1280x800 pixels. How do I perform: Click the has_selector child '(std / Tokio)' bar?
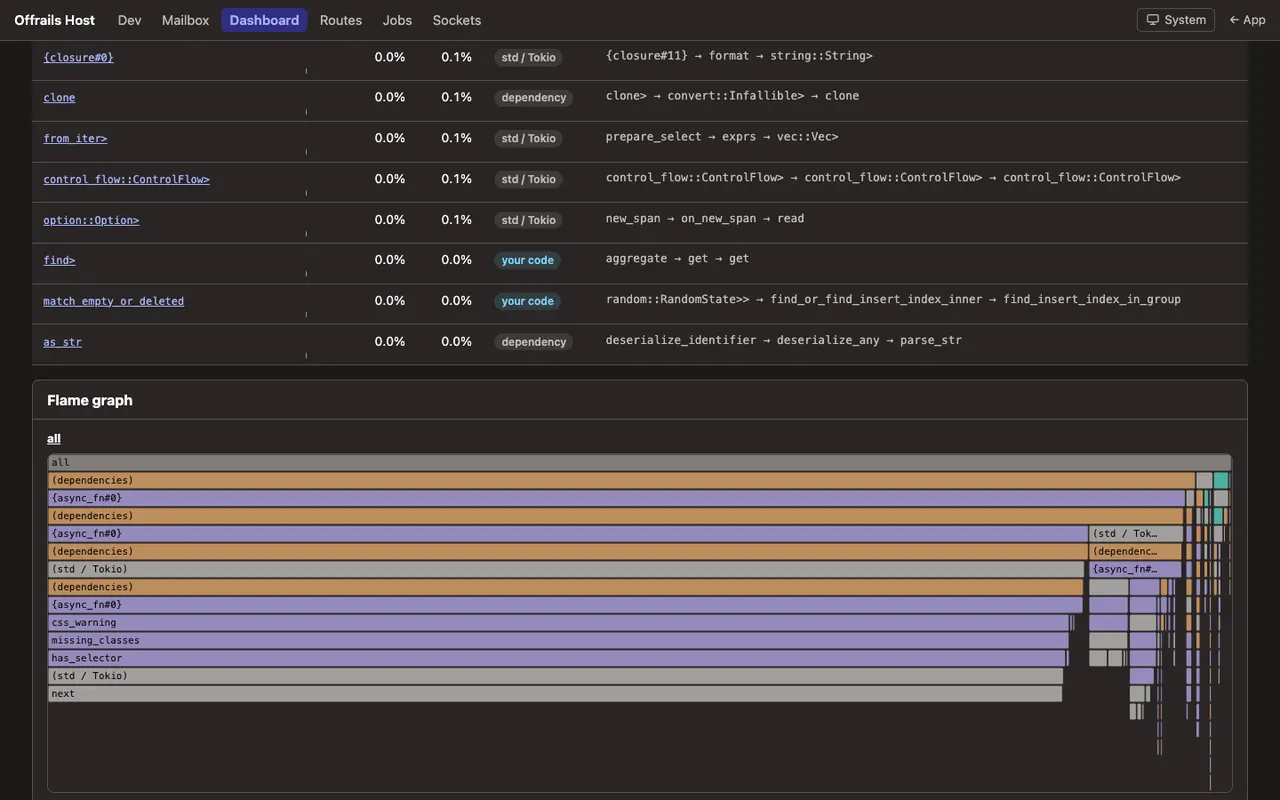pos(556,677)
